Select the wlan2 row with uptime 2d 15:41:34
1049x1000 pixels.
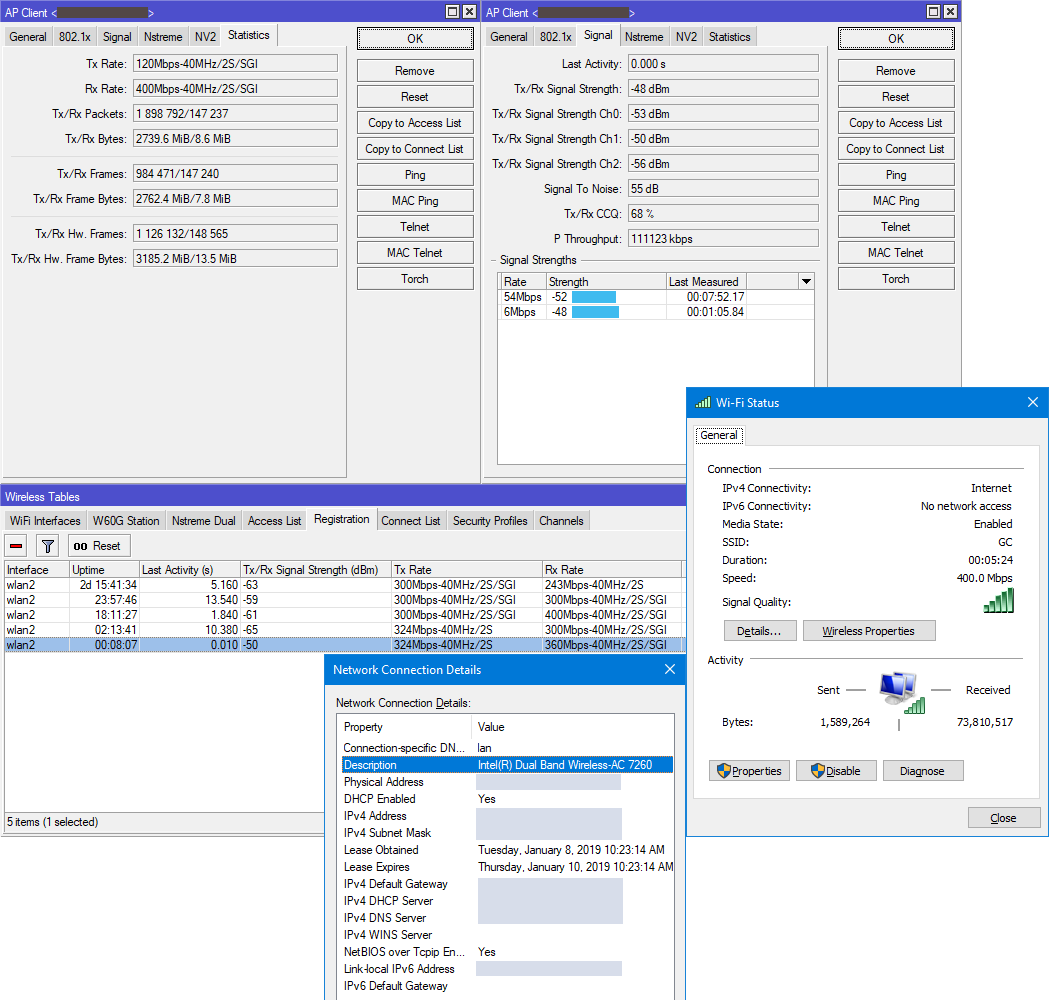[x=344, y=585]
